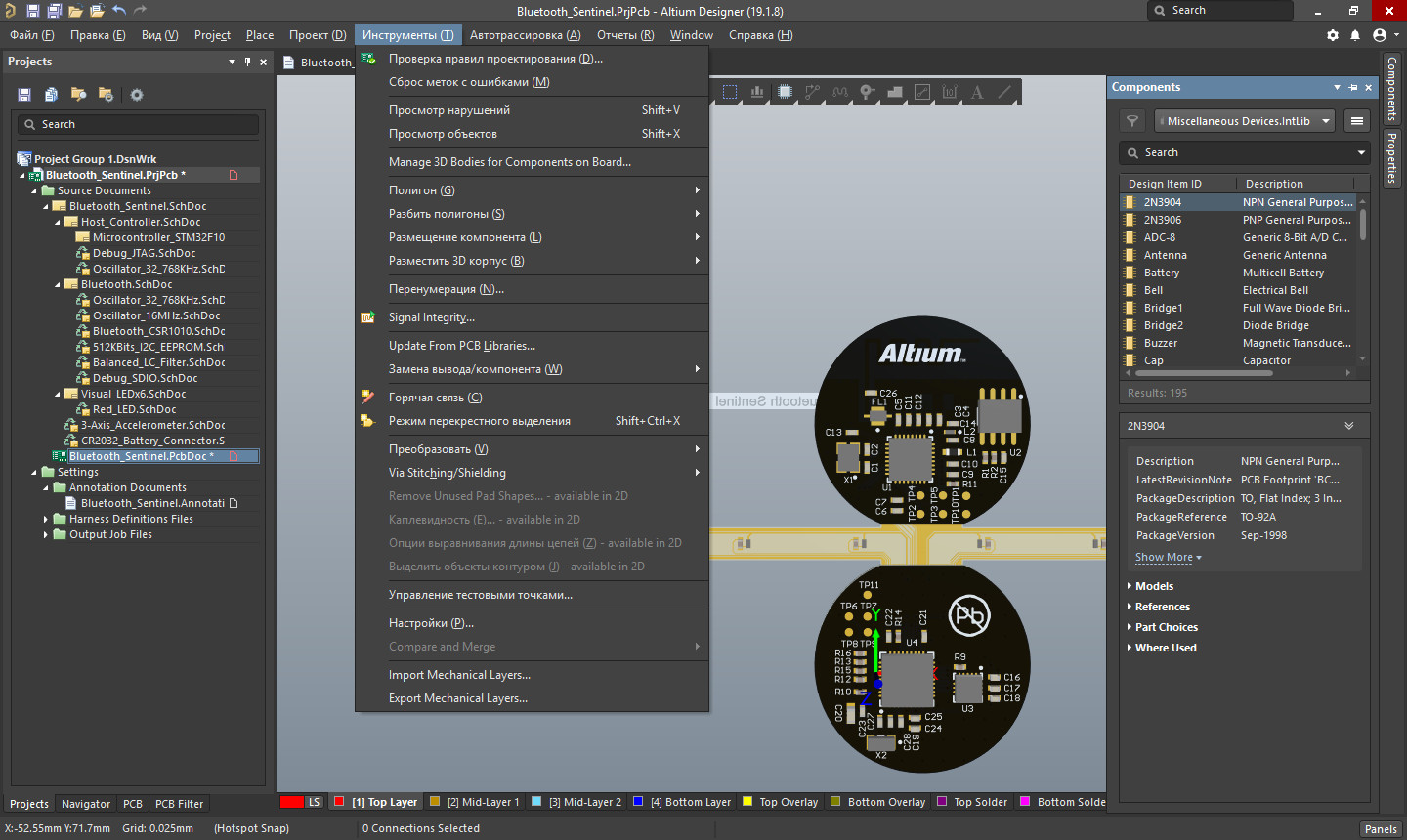Click the yellow Top Overlay color swatch
This screenshot has width=1407, height=840.
[747, 802]
